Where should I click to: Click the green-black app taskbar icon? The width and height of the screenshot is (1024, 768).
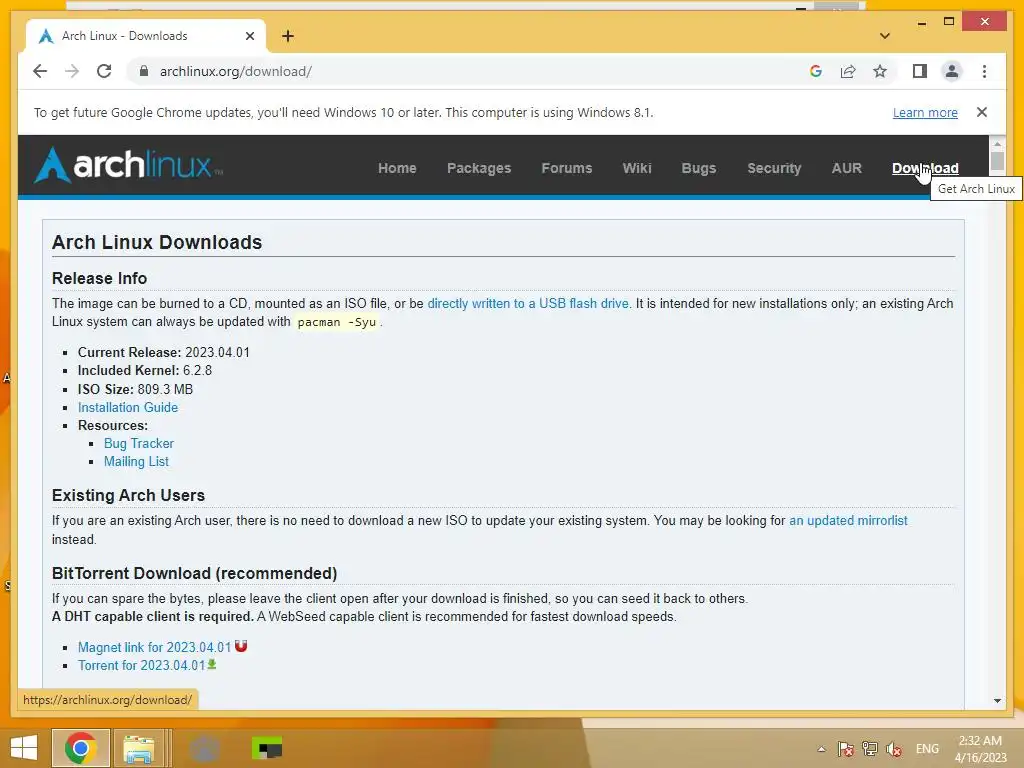click(267, 748)
